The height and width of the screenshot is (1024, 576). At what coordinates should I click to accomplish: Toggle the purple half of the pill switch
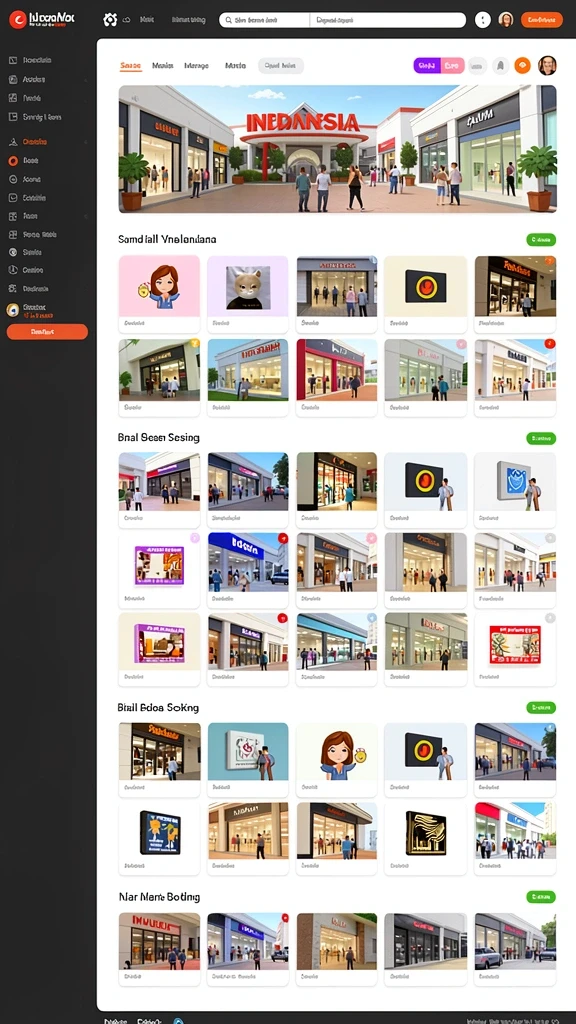click(427, 65)
